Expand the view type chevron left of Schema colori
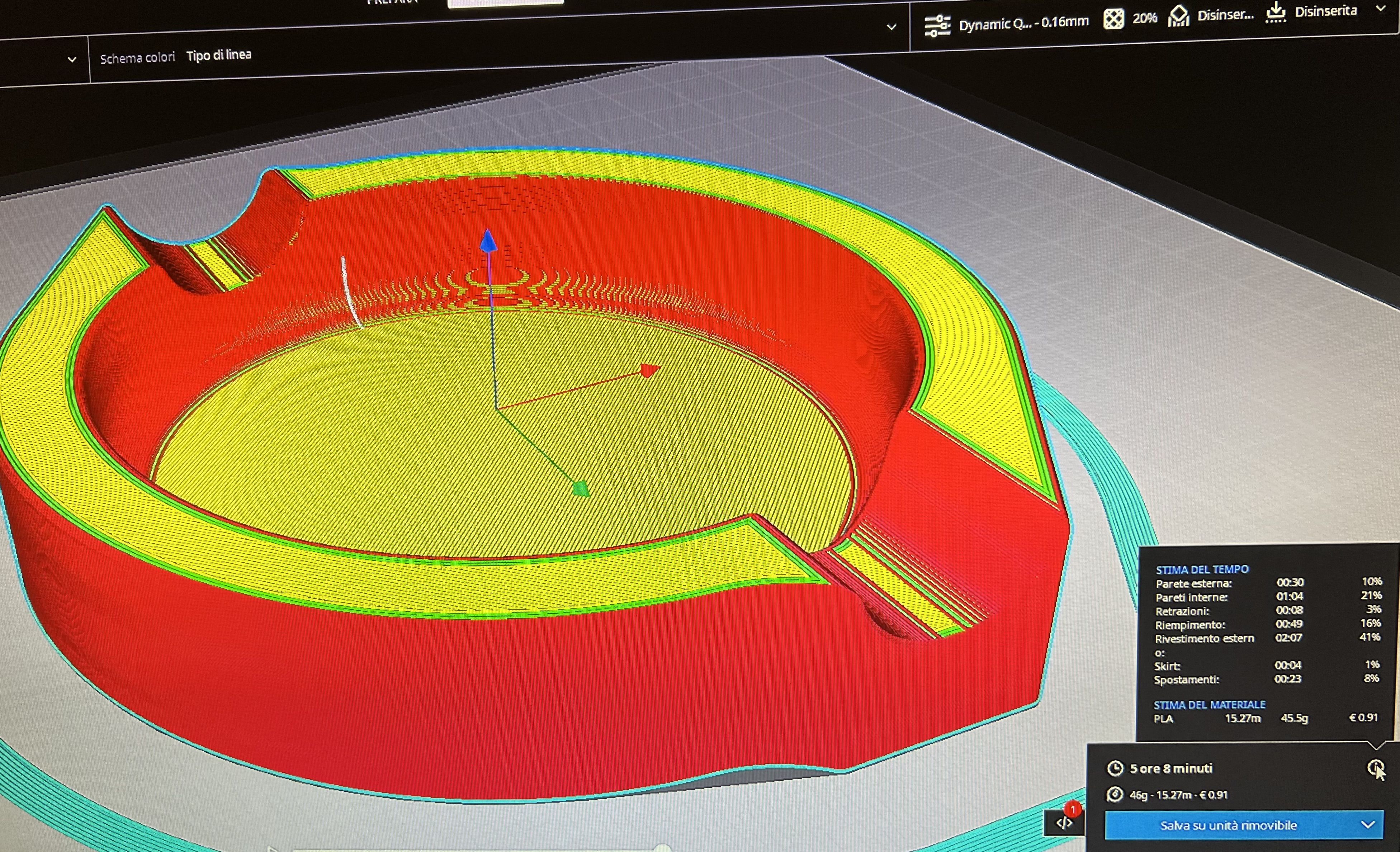1400x852 pixels. click(72, 59)
